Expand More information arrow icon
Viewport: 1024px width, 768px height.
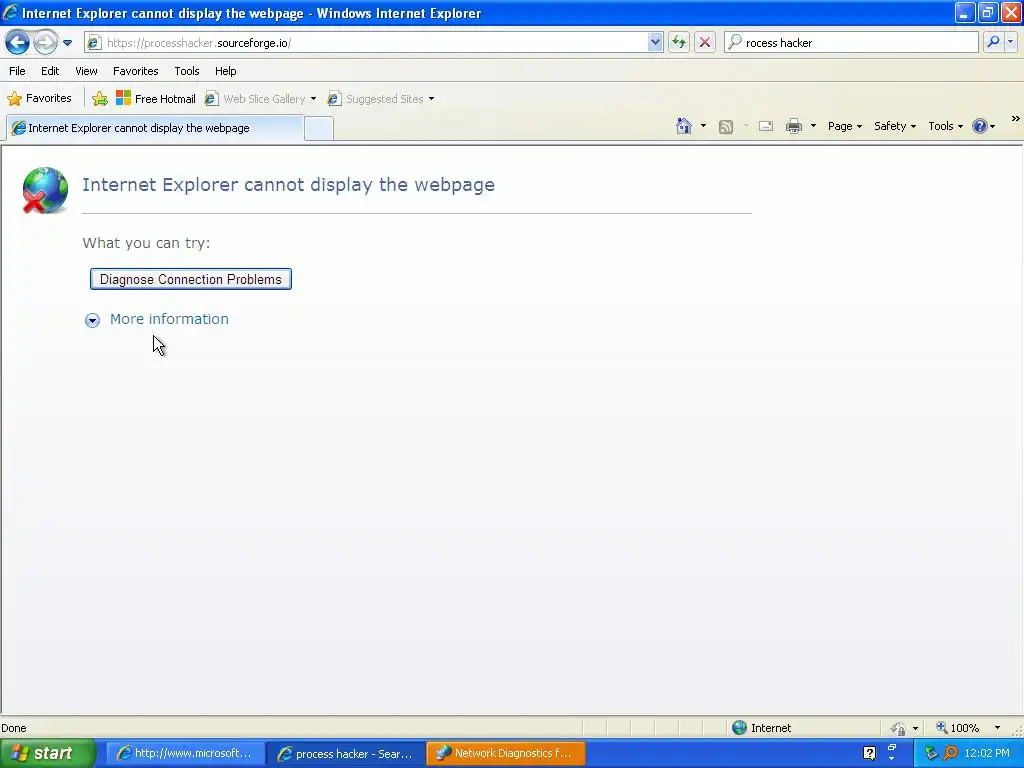click(x=92, y=320)
